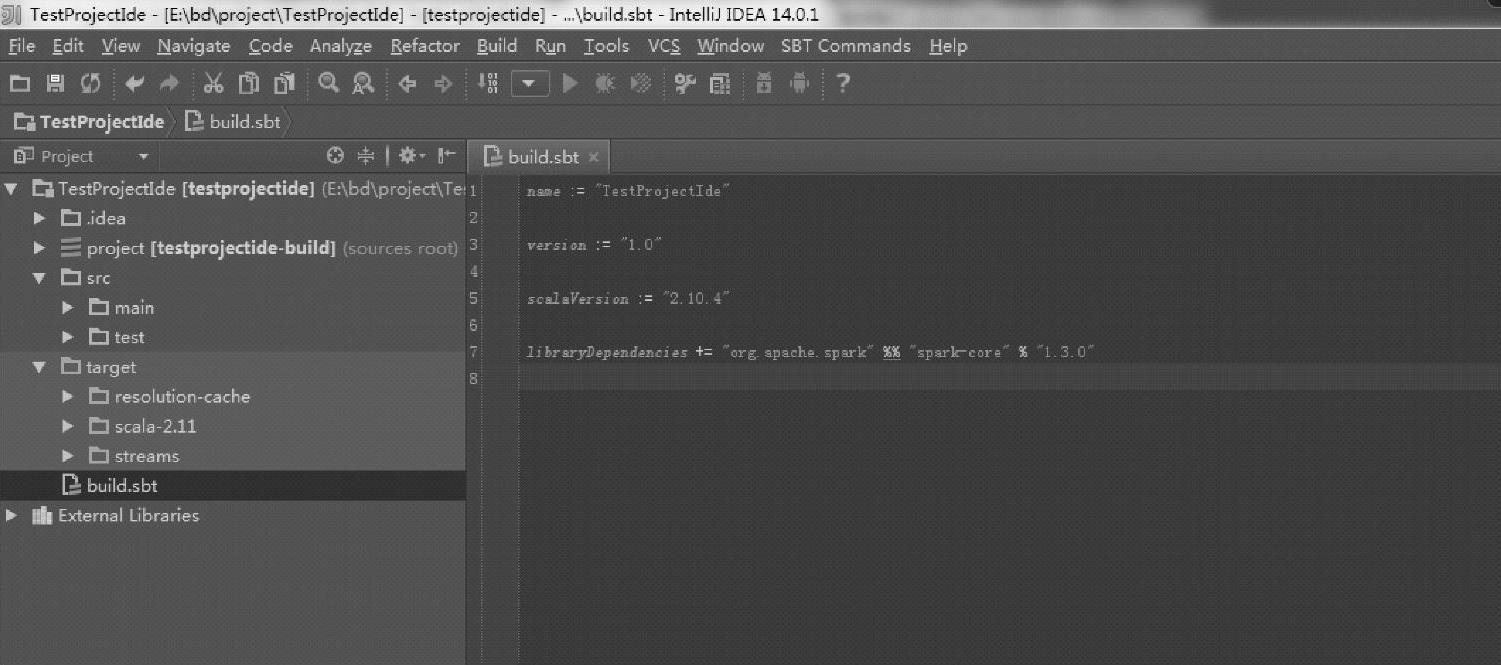Click the Run play icon
The width and height of the screenshot is (1501, 665).
point(570,84)
